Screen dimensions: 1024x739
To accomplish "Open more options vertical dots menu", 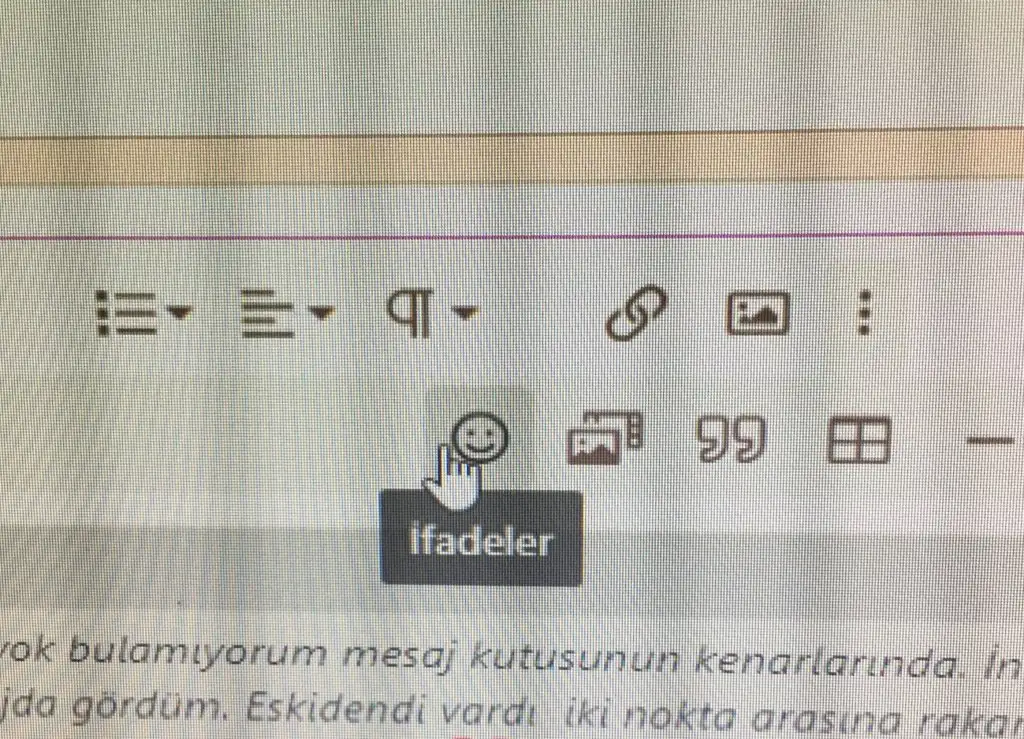I will [863, 313].
